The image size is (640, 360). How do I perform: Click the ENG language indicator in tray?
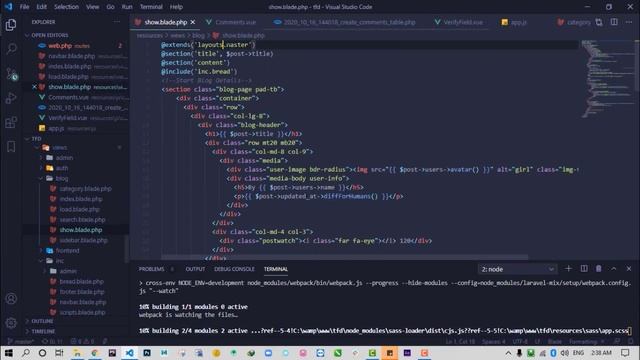click(578, 353)
